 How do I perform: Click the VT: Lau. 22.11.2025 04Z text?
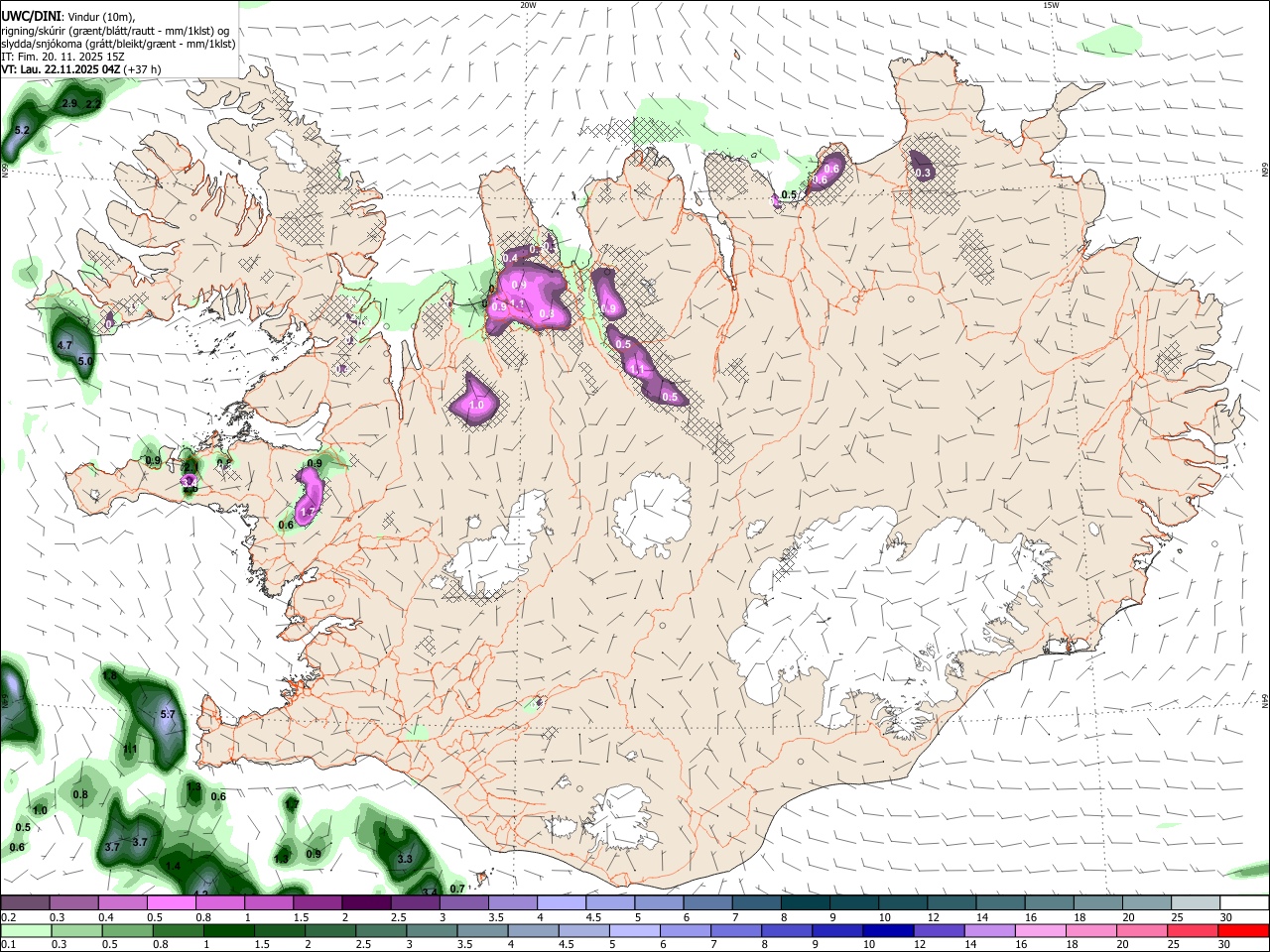point(61,69)
